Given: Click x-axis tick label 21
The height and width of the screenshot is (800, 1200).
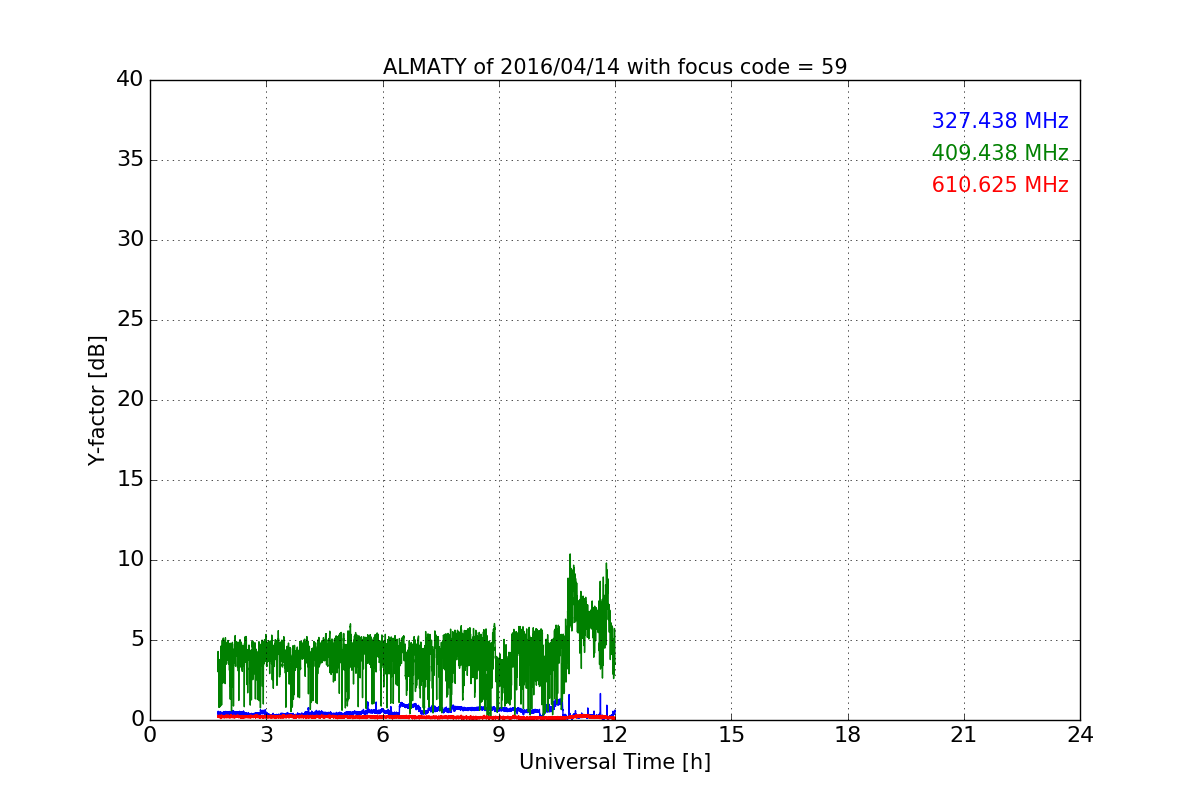Looking at the screenshot, I should click(x=964, y=734).
